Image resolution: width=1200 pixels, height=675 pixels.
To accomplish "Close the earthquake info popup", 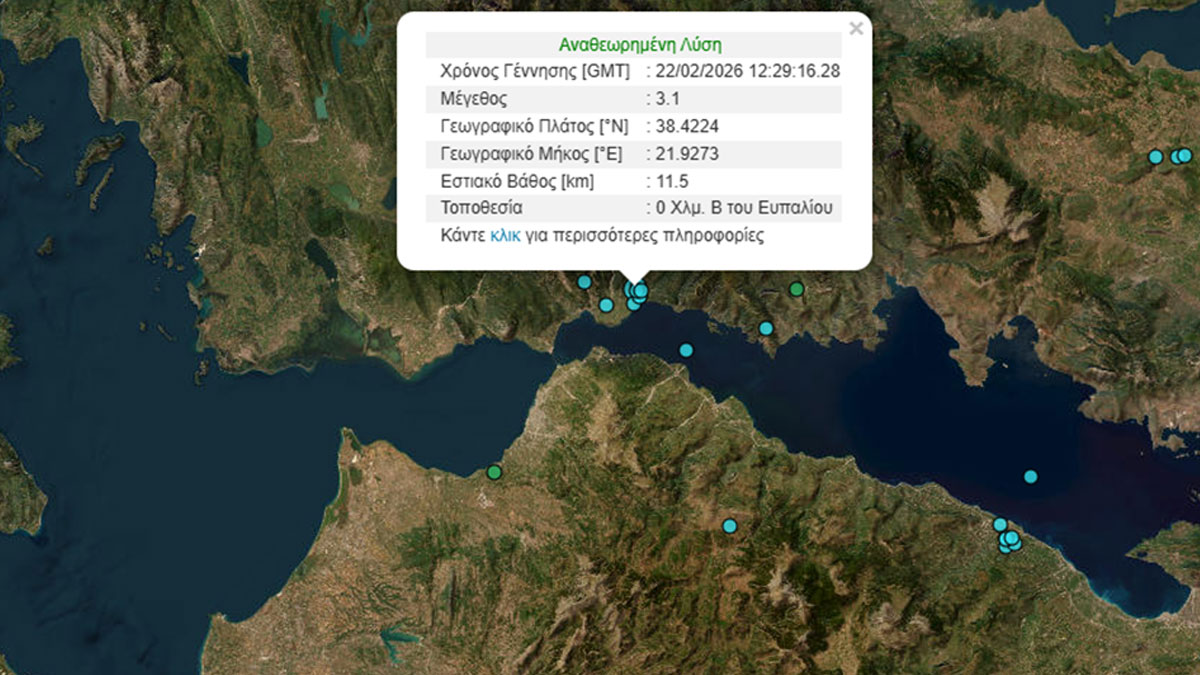I will click(x=855, y=29).
